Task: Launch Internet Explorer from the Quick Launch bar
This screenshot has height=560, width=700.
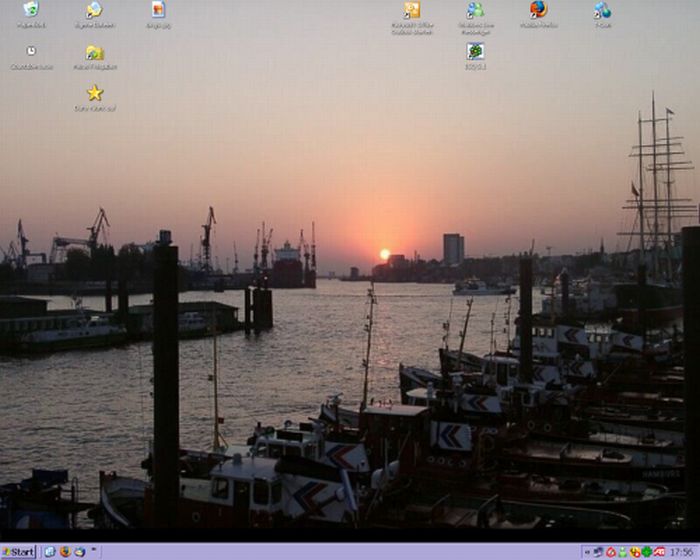Action: pyautogui.click(x=50, y=552)
